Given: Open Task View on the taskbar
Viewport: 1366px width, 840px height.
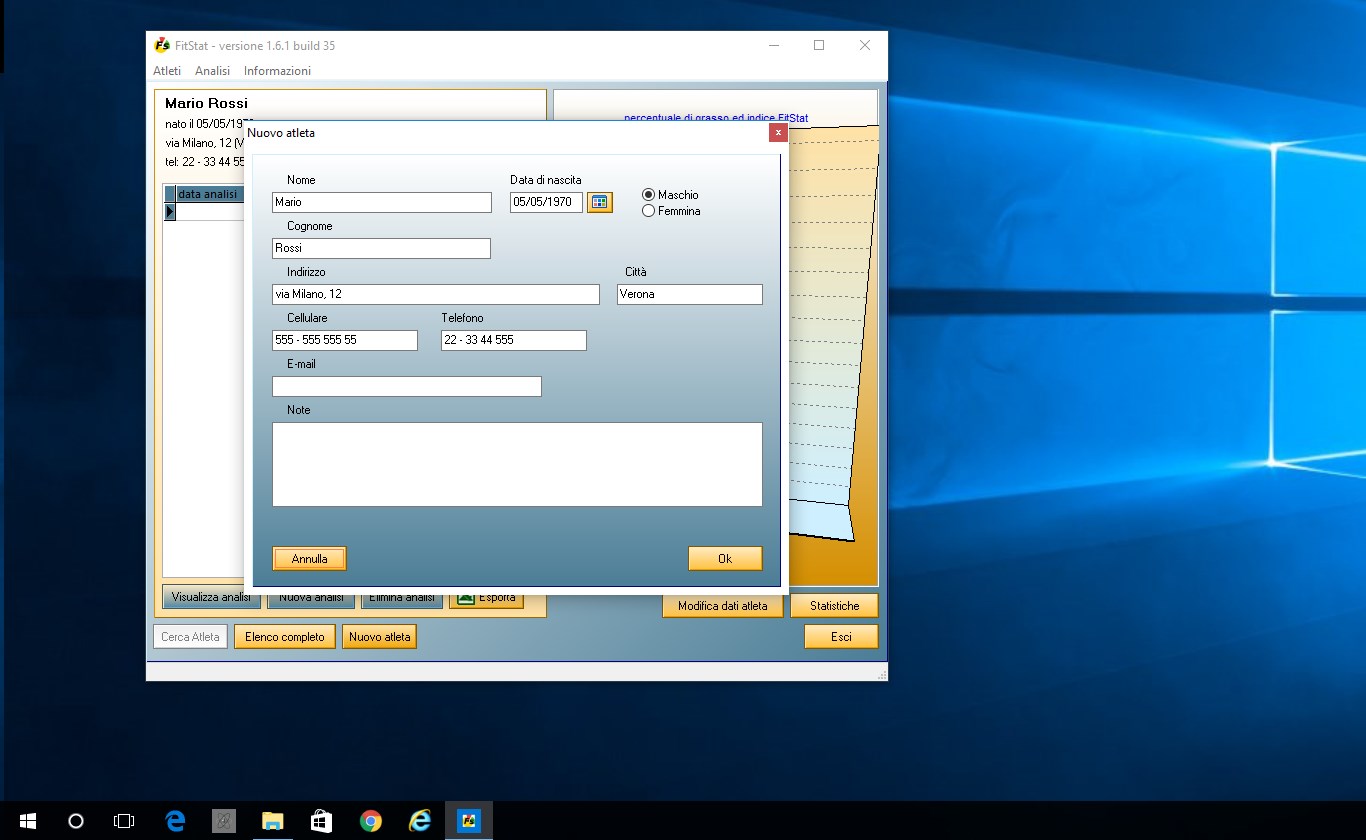Looking at the screenshot, I should click(124, 821).
